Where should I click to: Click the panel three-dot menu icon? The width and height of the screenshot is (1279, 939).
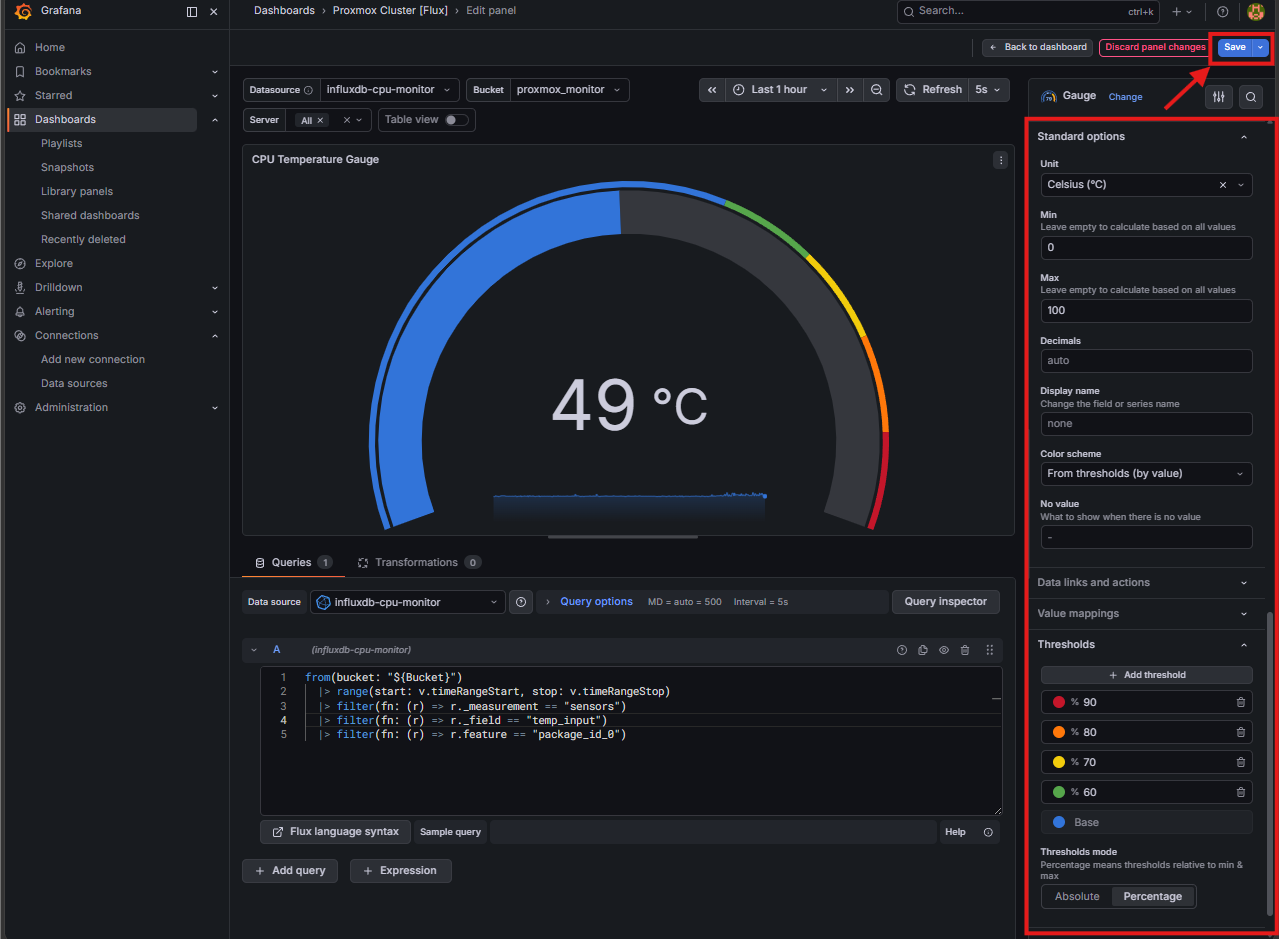1000,160
